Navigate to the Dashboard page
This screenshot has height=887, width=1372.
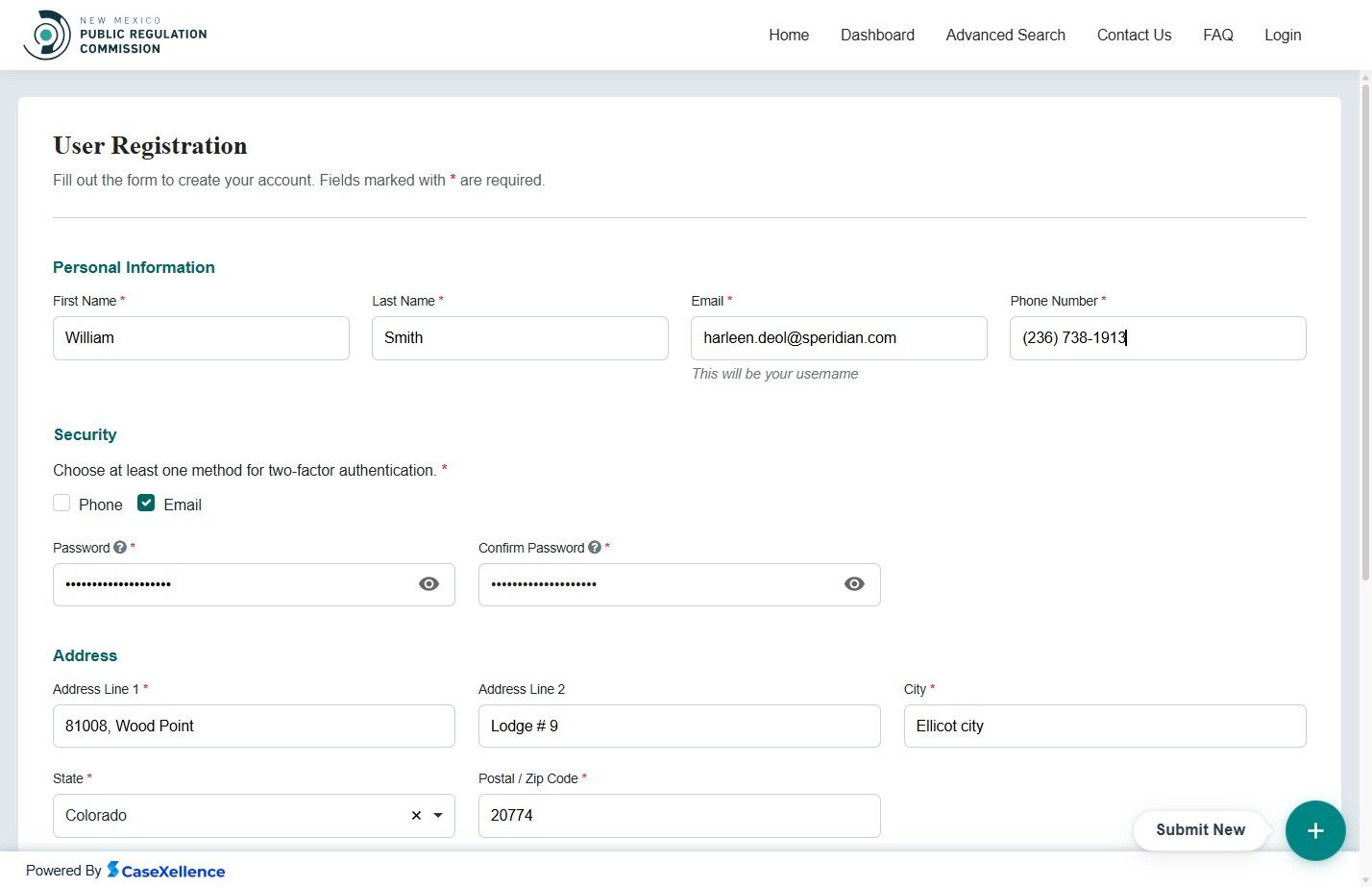pyautogui.click(x=876, y=35)
